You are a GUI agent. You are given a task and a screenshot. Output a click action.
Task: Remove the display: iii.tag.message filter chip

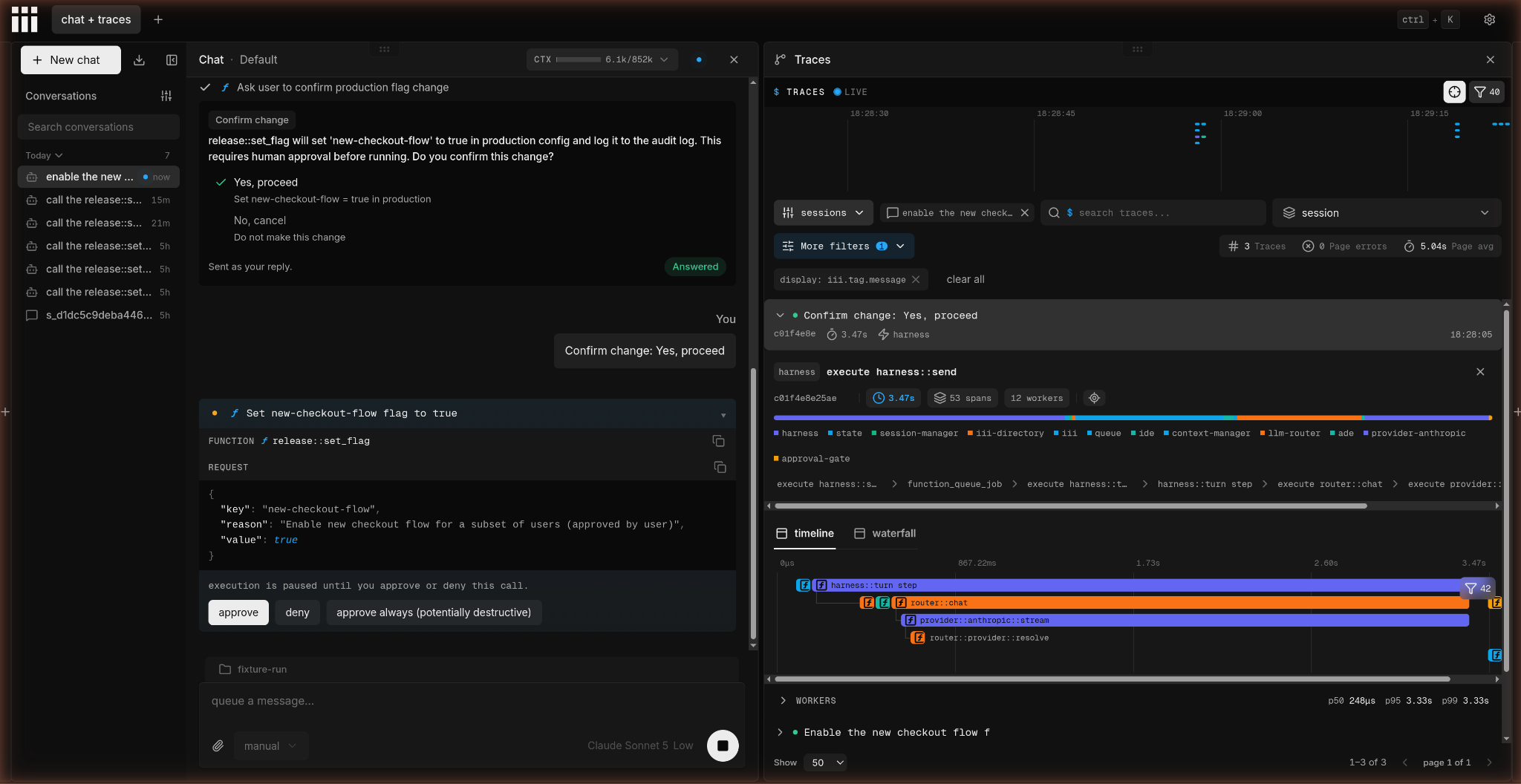[916, 280]
